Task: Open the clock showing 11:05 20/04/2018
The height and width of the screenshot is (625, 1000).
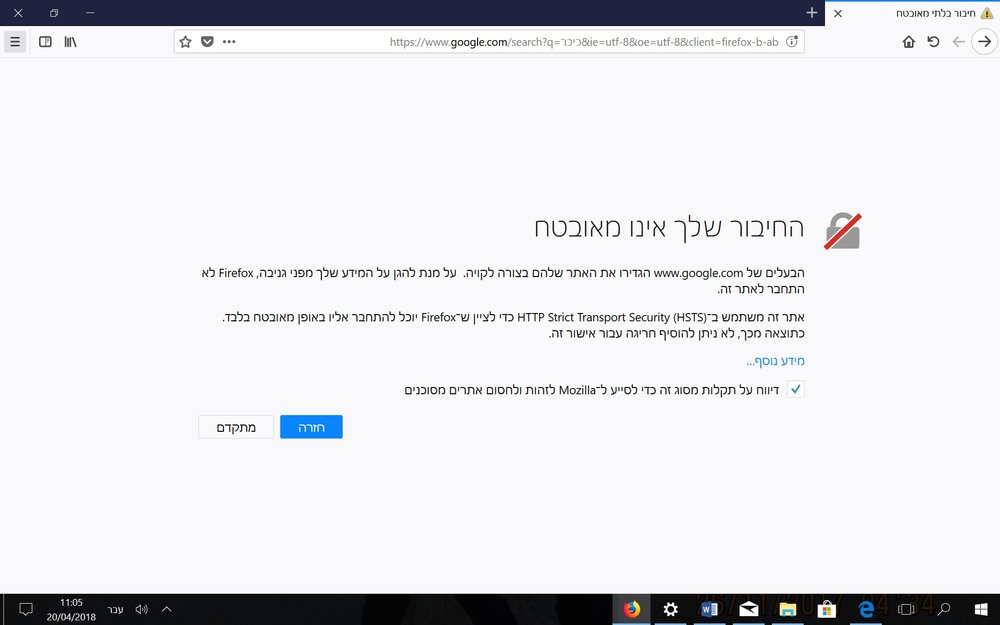Action: pyautogui.click(x=71, y=610)
